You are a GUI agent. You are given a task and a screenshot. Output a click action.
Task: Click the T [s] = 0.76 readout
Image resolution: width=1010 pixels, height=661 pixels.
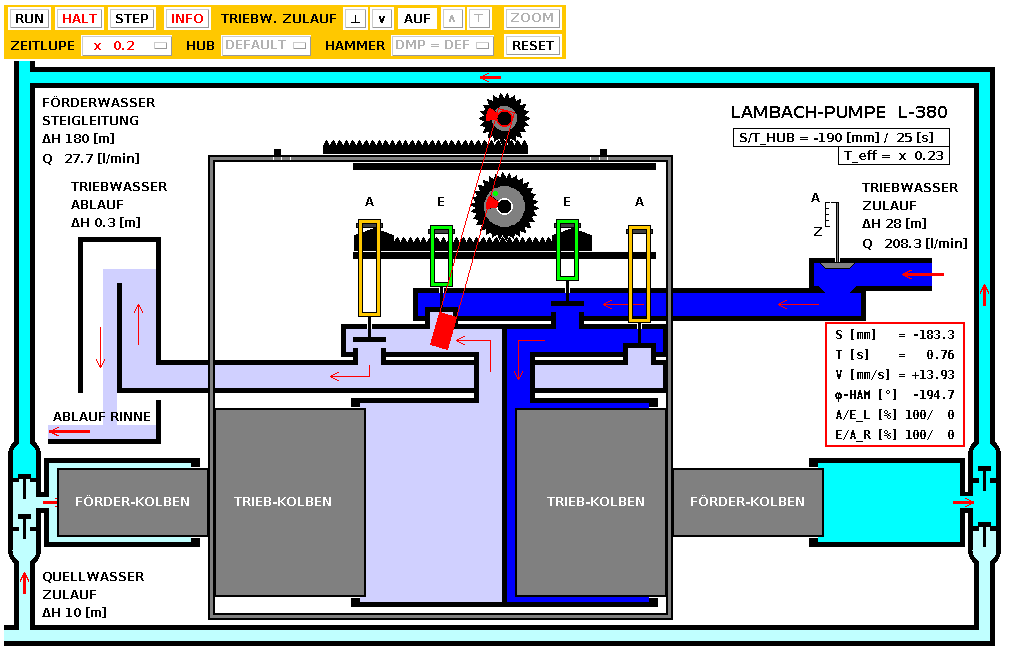[x=895, y=355]
